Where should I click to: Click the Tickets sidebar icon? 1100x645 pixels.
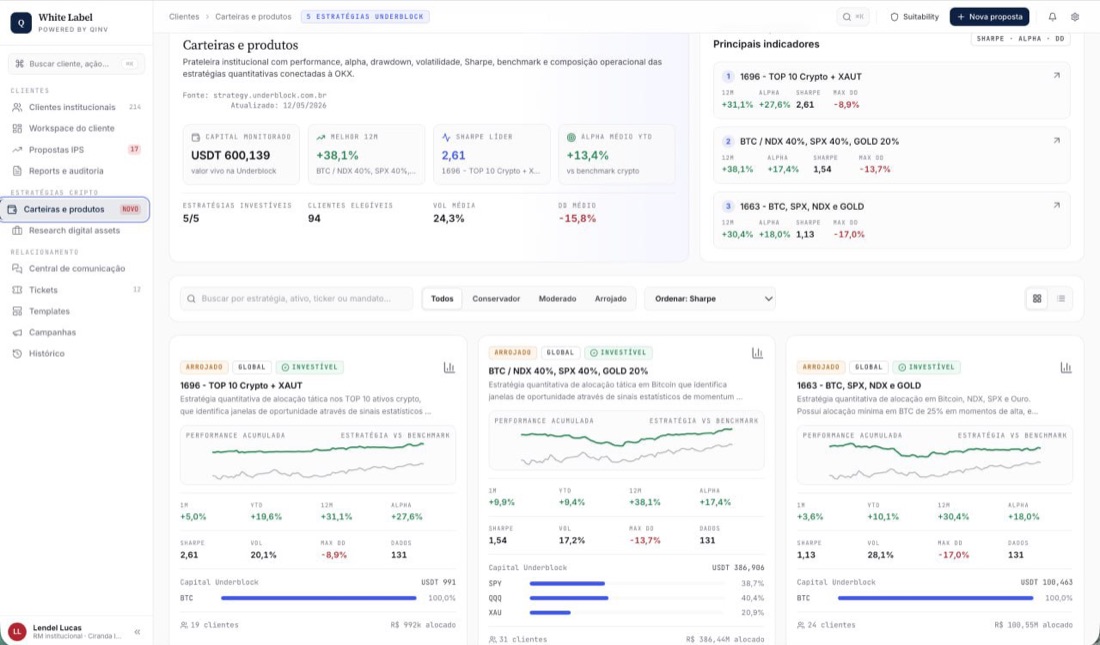pyautogui.click(x=18, y=290)
